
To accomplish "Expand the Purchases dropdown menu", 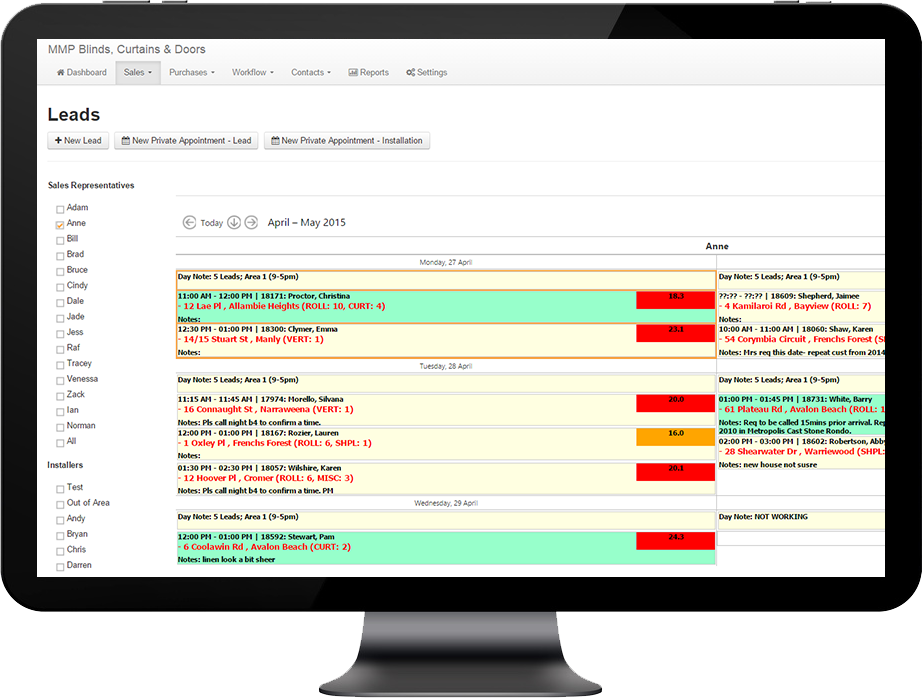I will (191, 73).
